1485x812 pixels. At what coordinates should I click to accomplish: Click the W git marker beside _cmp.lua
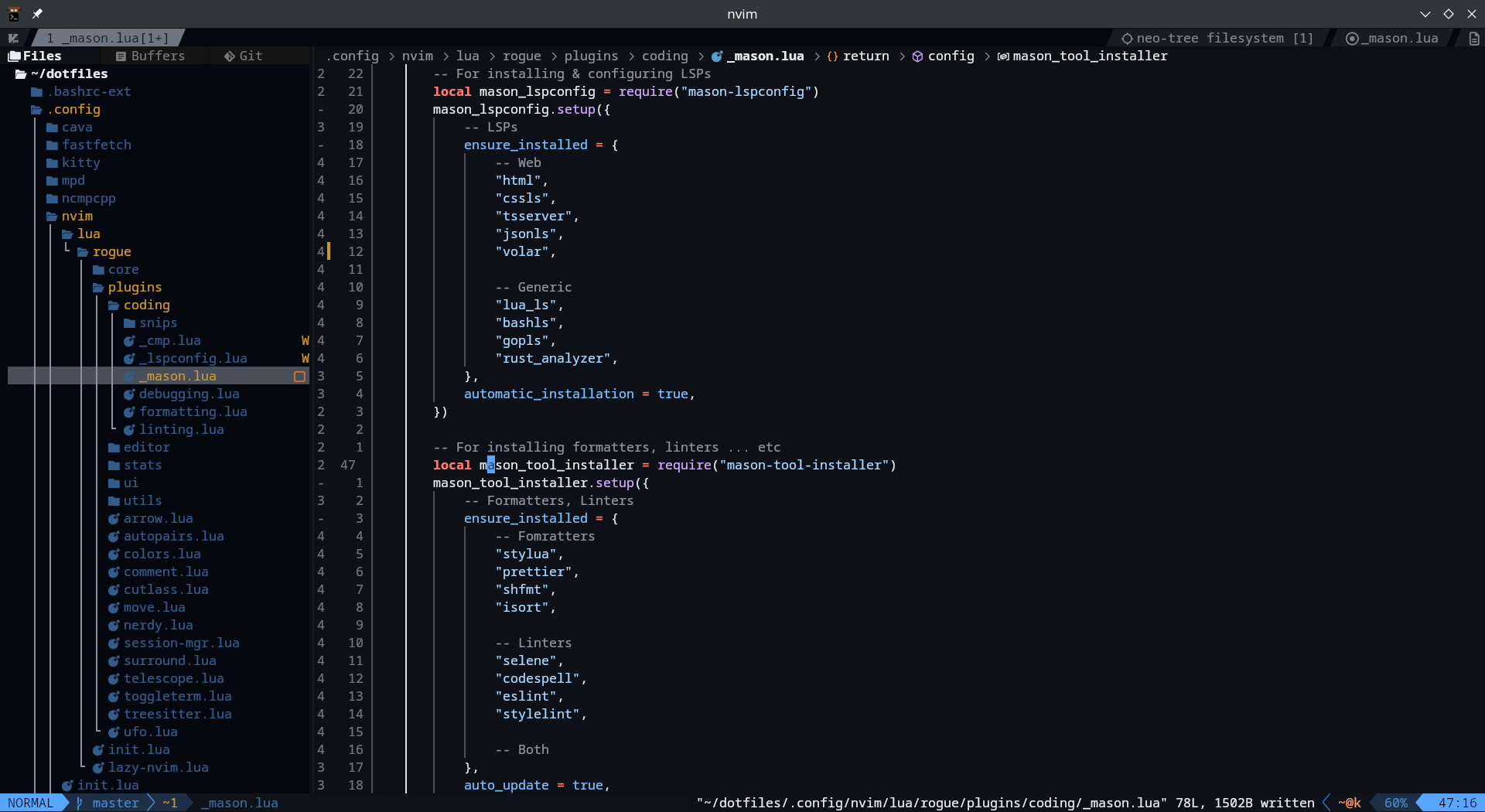pyautogui.click(x=305, y=341)
